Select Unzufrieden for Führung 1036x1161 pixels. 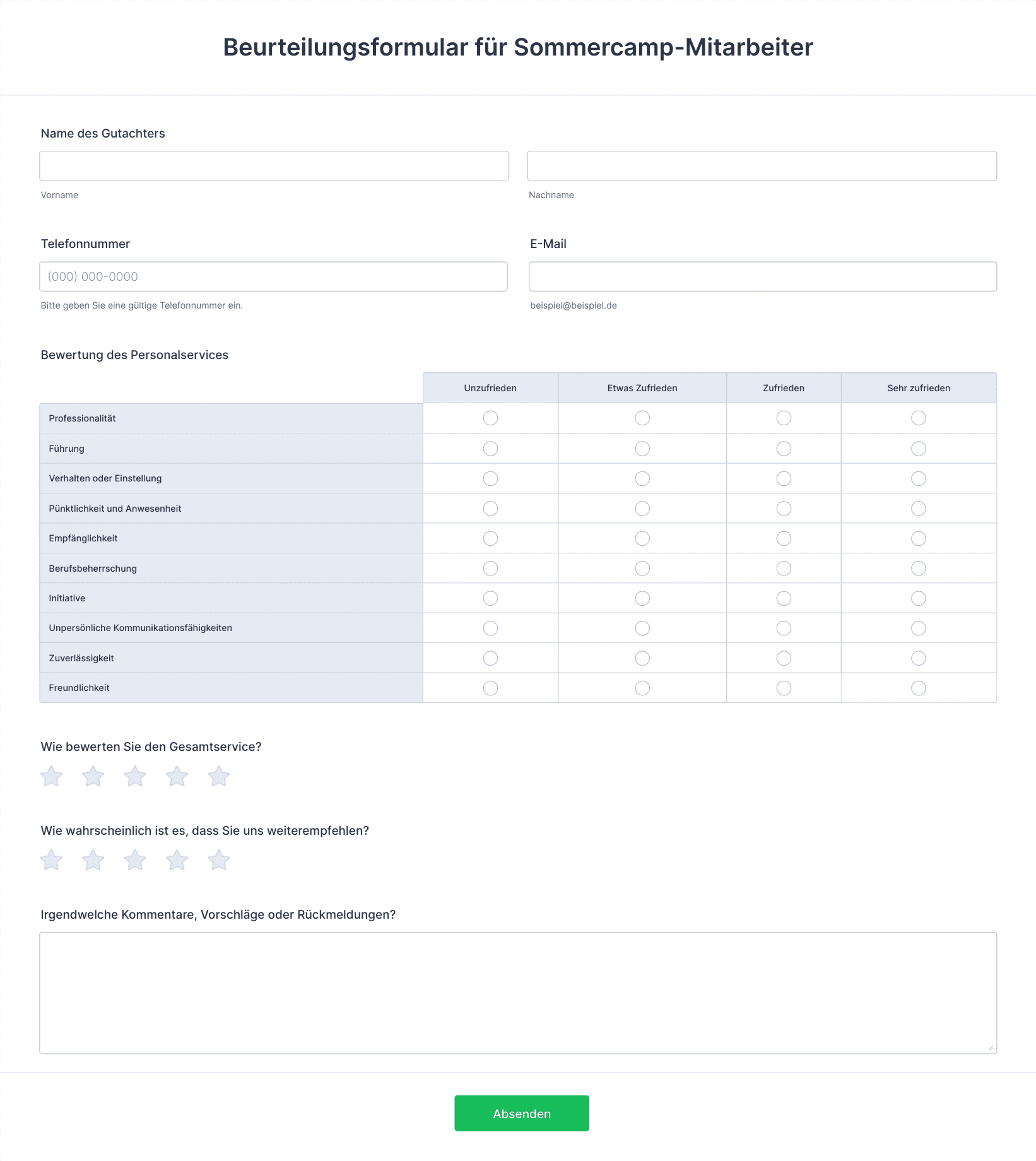[490, 449]
